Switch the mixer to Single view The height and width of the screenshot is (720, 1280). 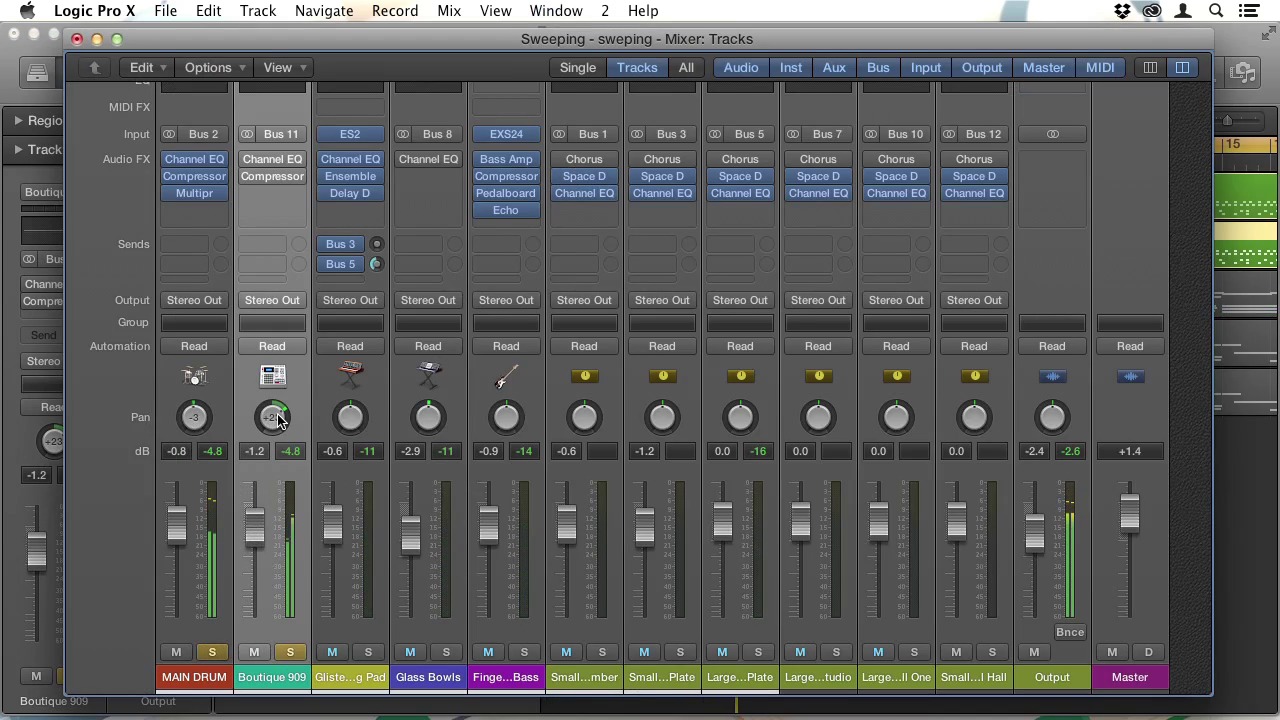pyautogui.click(x=578, y=68)
